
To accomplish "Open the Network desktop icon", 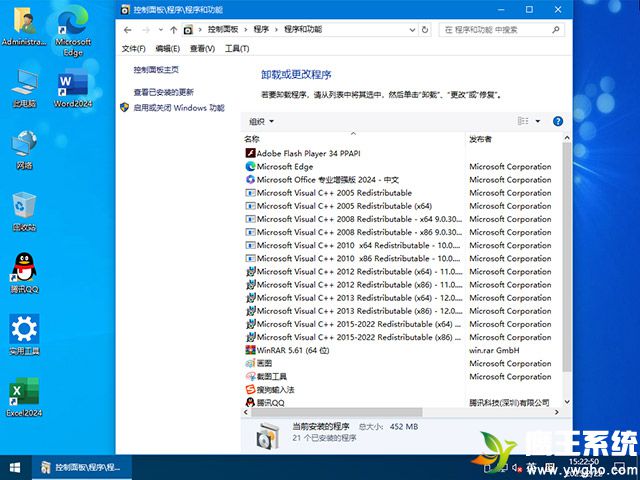I will (x=24, y=149).
